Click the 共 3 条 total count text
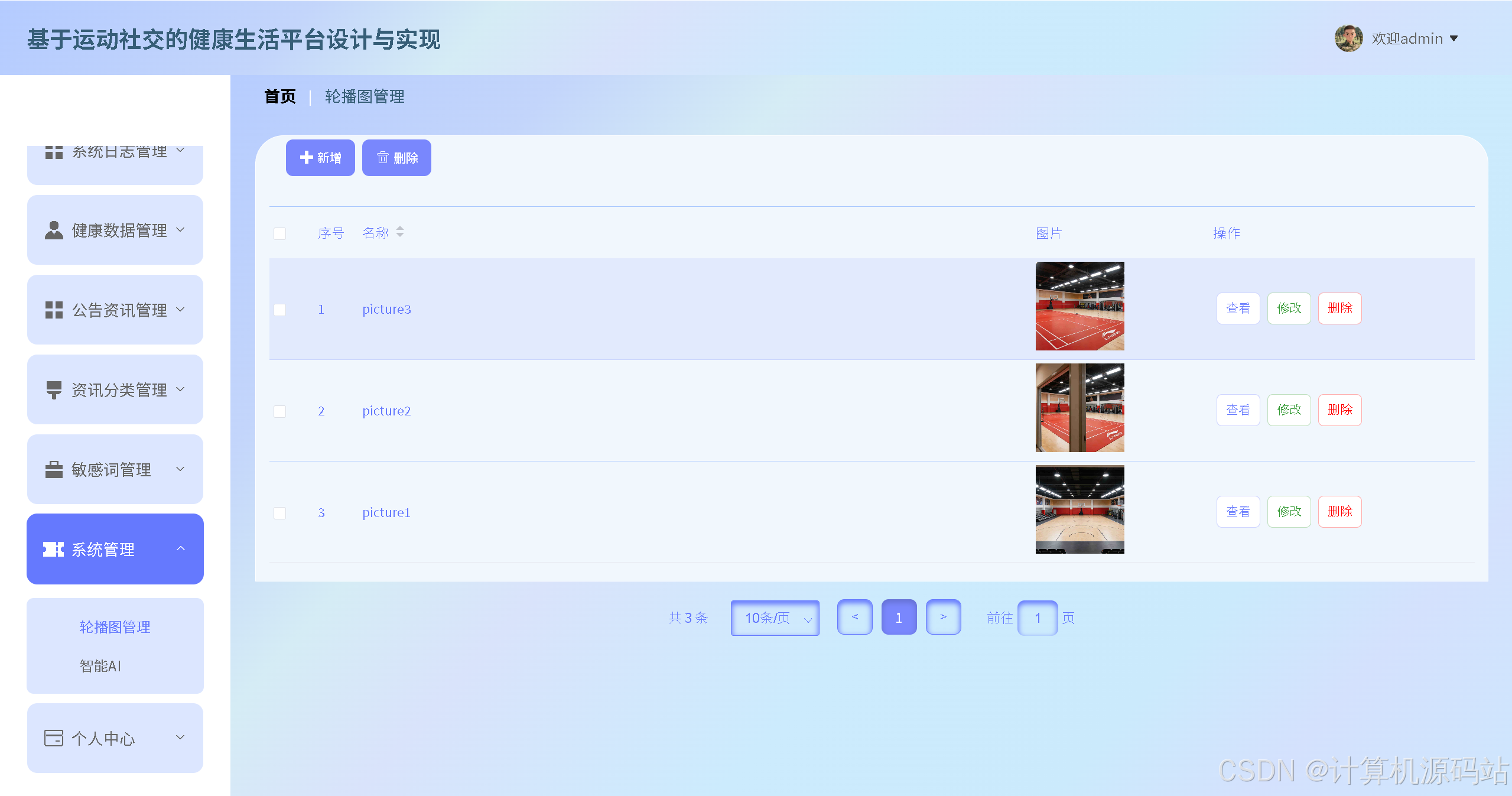The image size is (1512, 796). coord(688,618)
